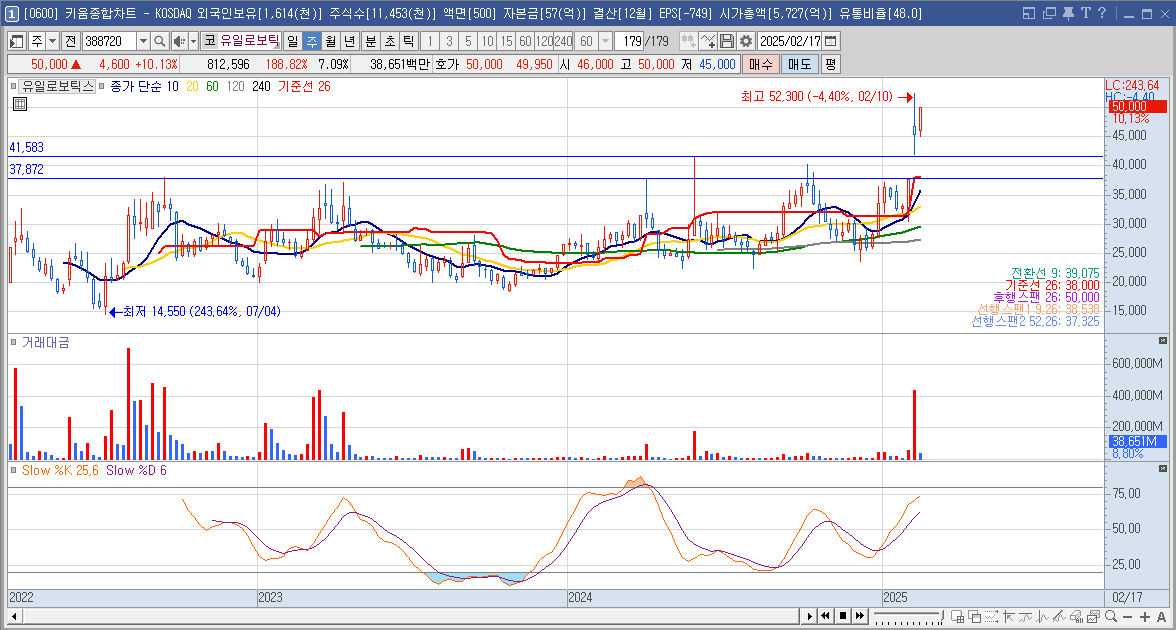Image resolution: width=1176 pixels, height=630 pixels.
Task: Select the 틱 tick period button
Action: pos(408,40)
